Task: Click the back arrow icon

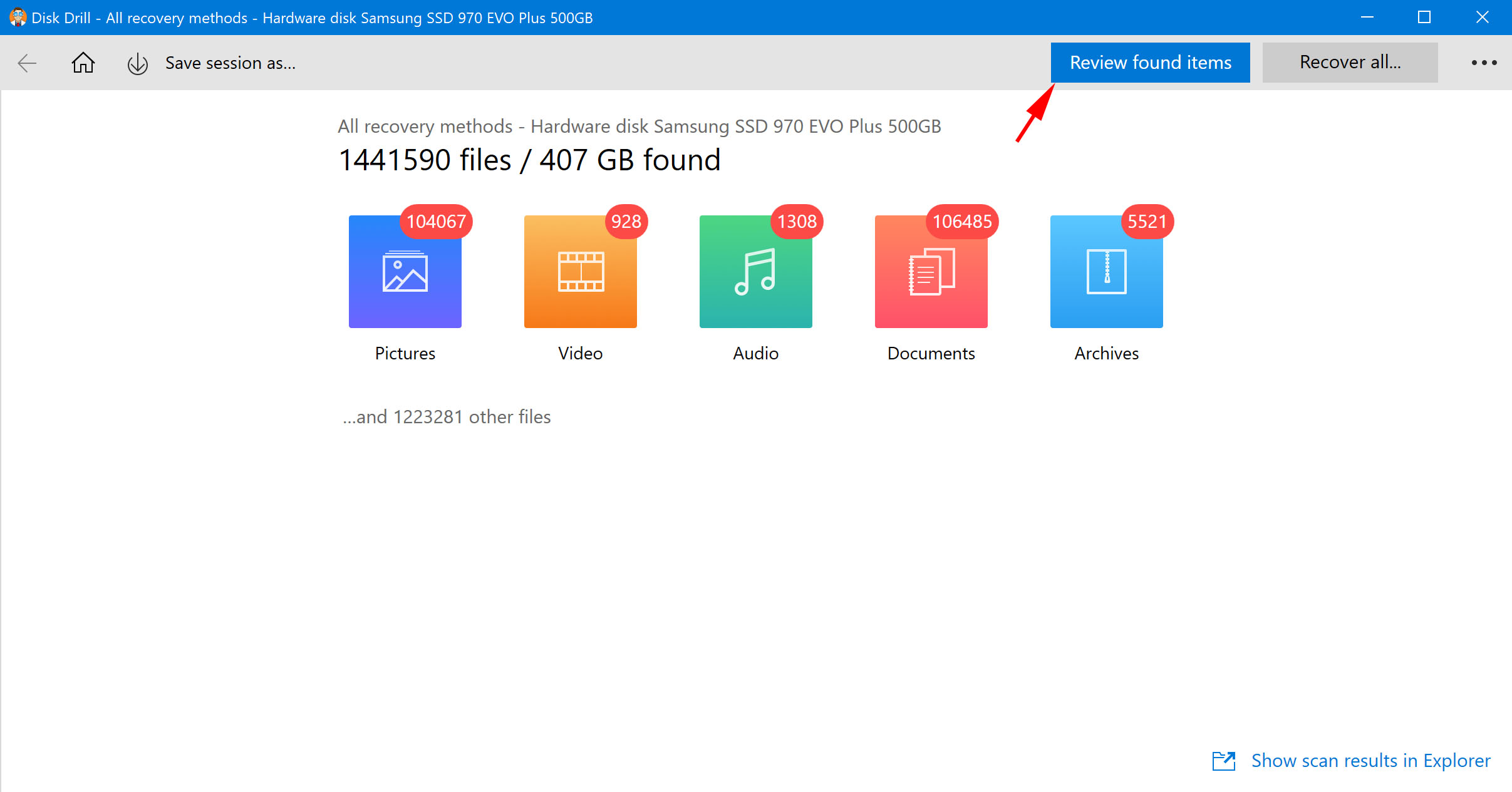Action: [27, 63]
